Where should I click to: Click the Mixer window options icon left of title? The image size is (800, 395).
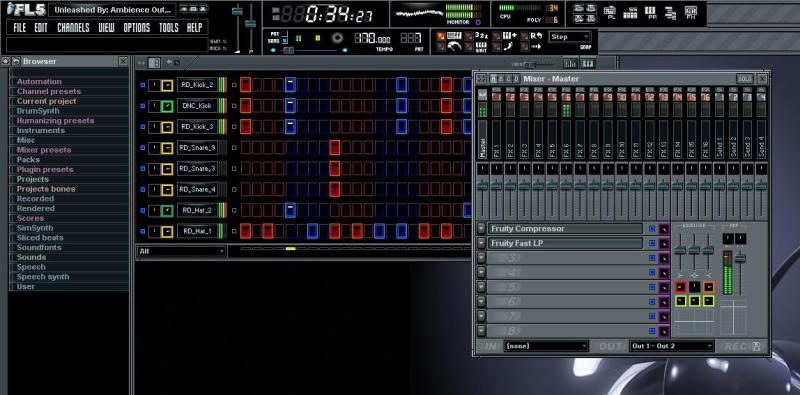pyautogui.click(x=481, y=79)
